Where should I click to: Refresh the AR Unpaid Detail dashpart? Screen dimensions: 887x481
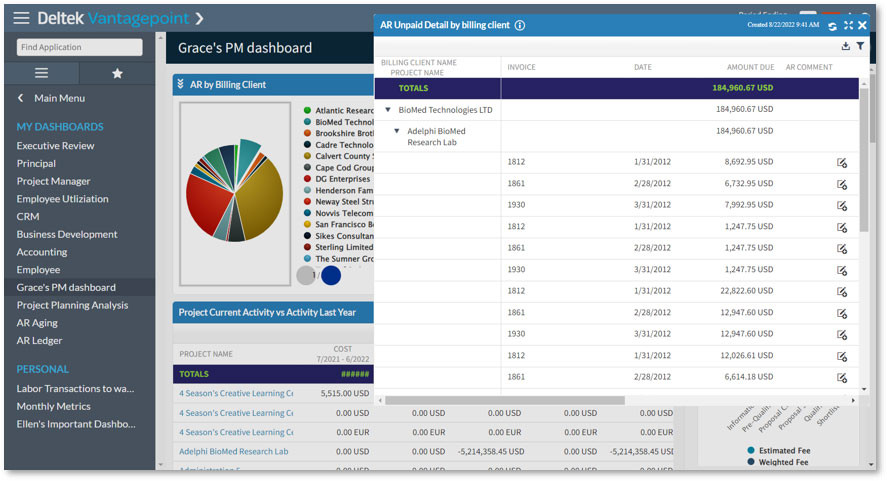[x=833, y=25]
